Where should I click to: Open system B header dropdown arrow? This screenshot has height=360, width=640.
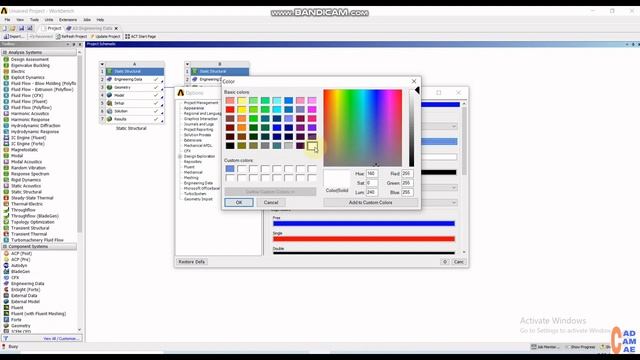[x=187, y=64]
